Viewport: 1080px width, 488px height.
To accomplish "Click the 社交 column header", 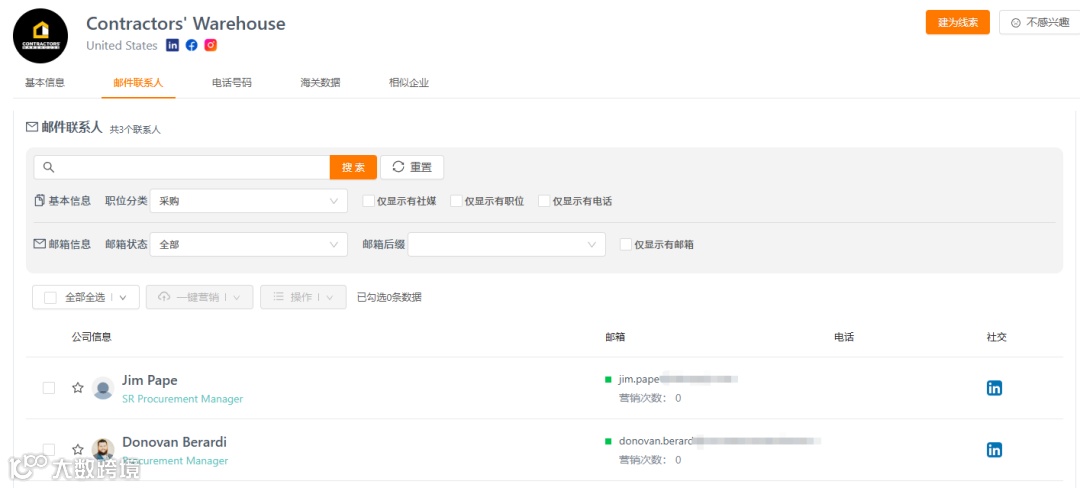I will point(997,337).
